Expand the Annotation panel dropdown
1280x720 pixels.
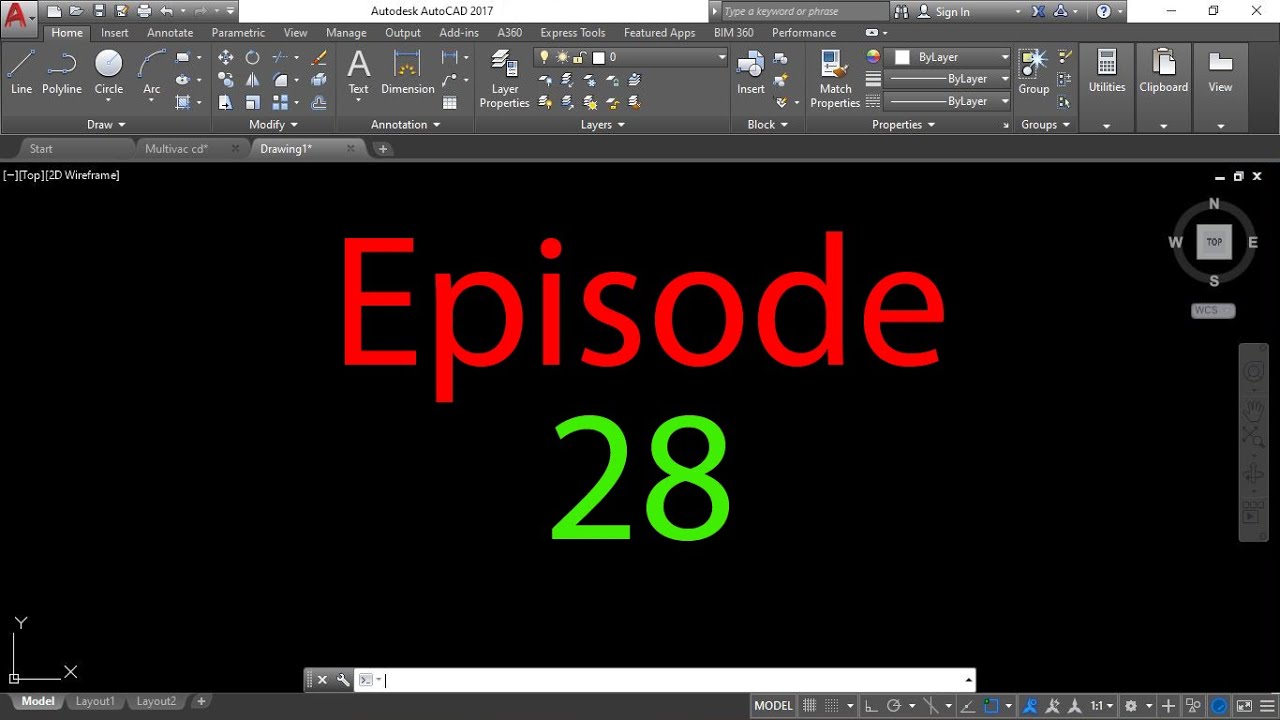(405, 125)
